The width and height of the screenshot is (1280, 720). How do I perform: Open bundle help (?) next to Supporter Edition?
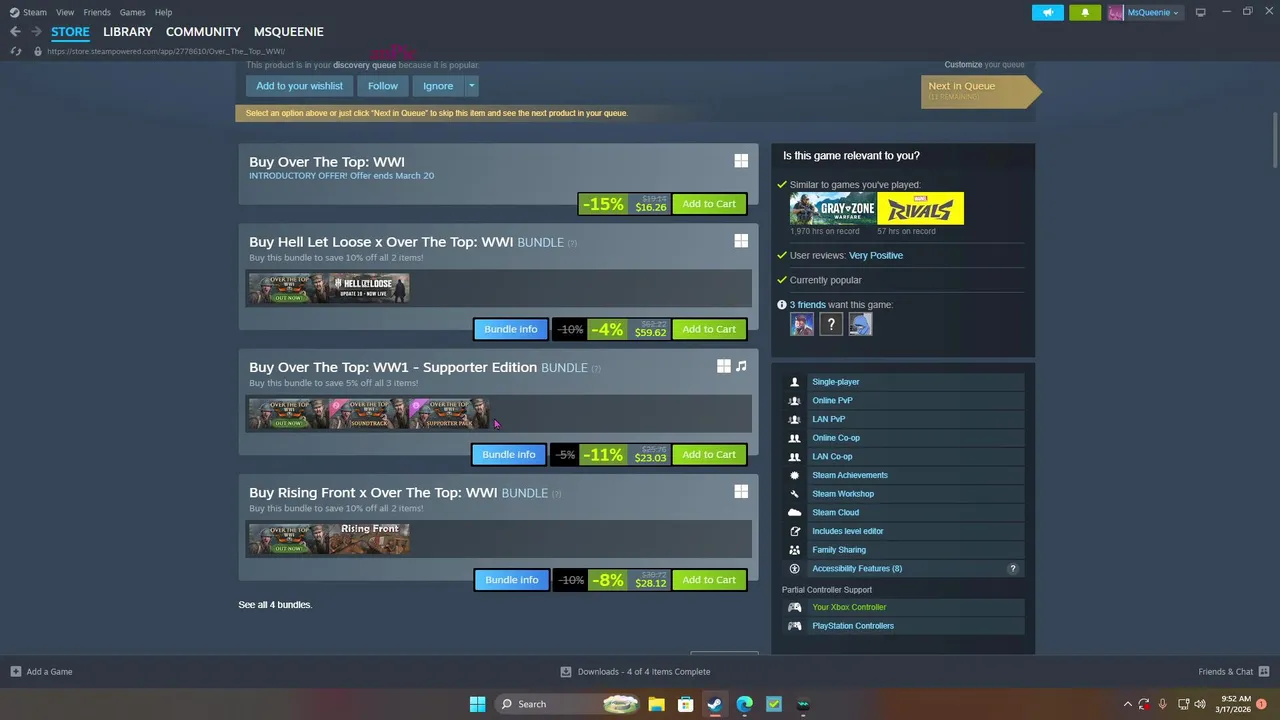point(596,368)
